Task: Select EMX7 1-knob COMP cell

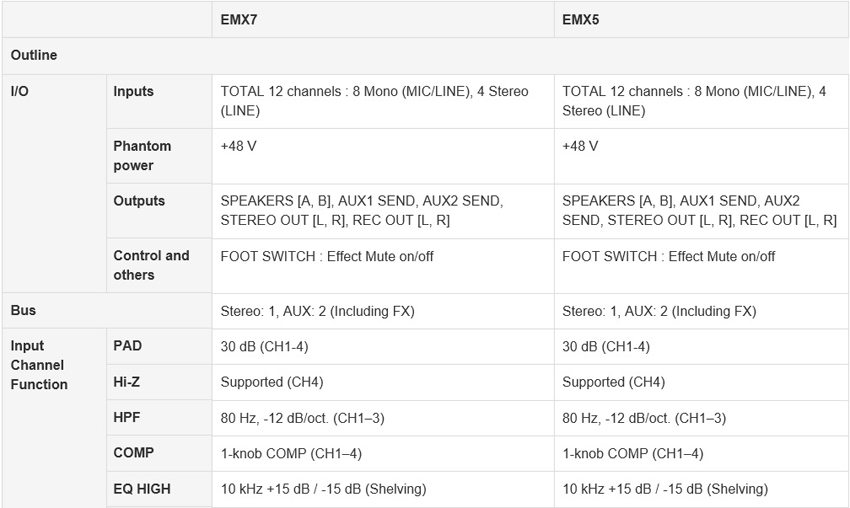Action: [x=383, y=454]
